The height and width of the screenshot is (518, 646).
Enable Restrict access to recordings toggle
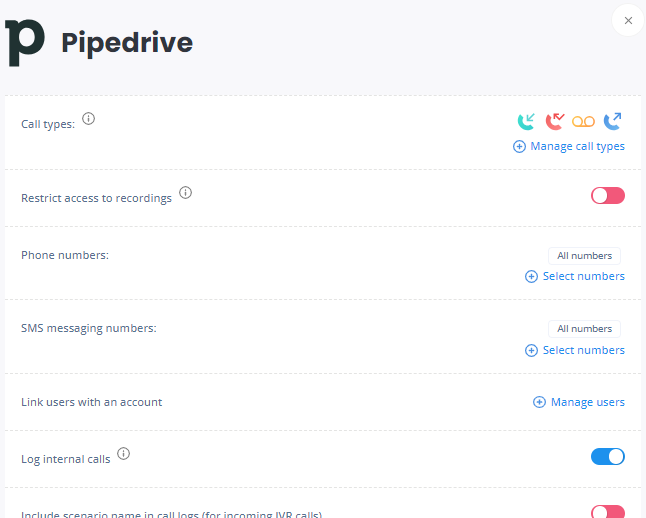(608, 196)
